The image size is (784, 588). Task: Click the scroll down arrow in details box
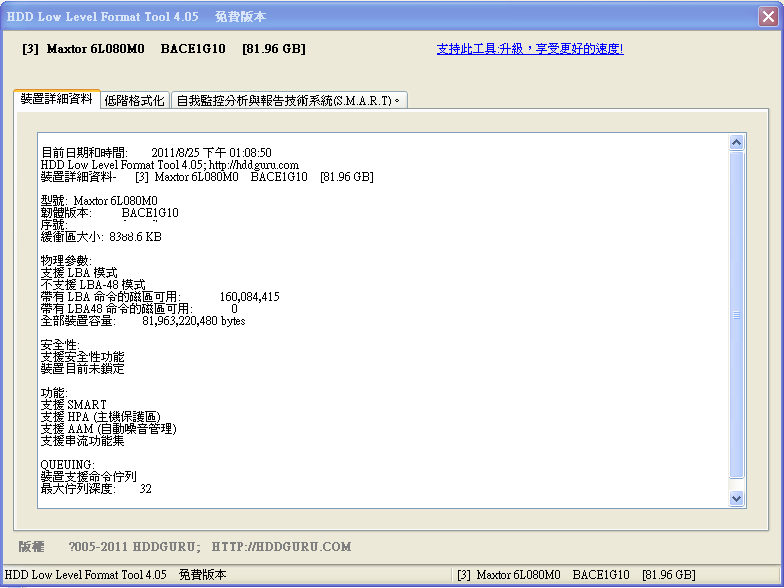[736, 498]
